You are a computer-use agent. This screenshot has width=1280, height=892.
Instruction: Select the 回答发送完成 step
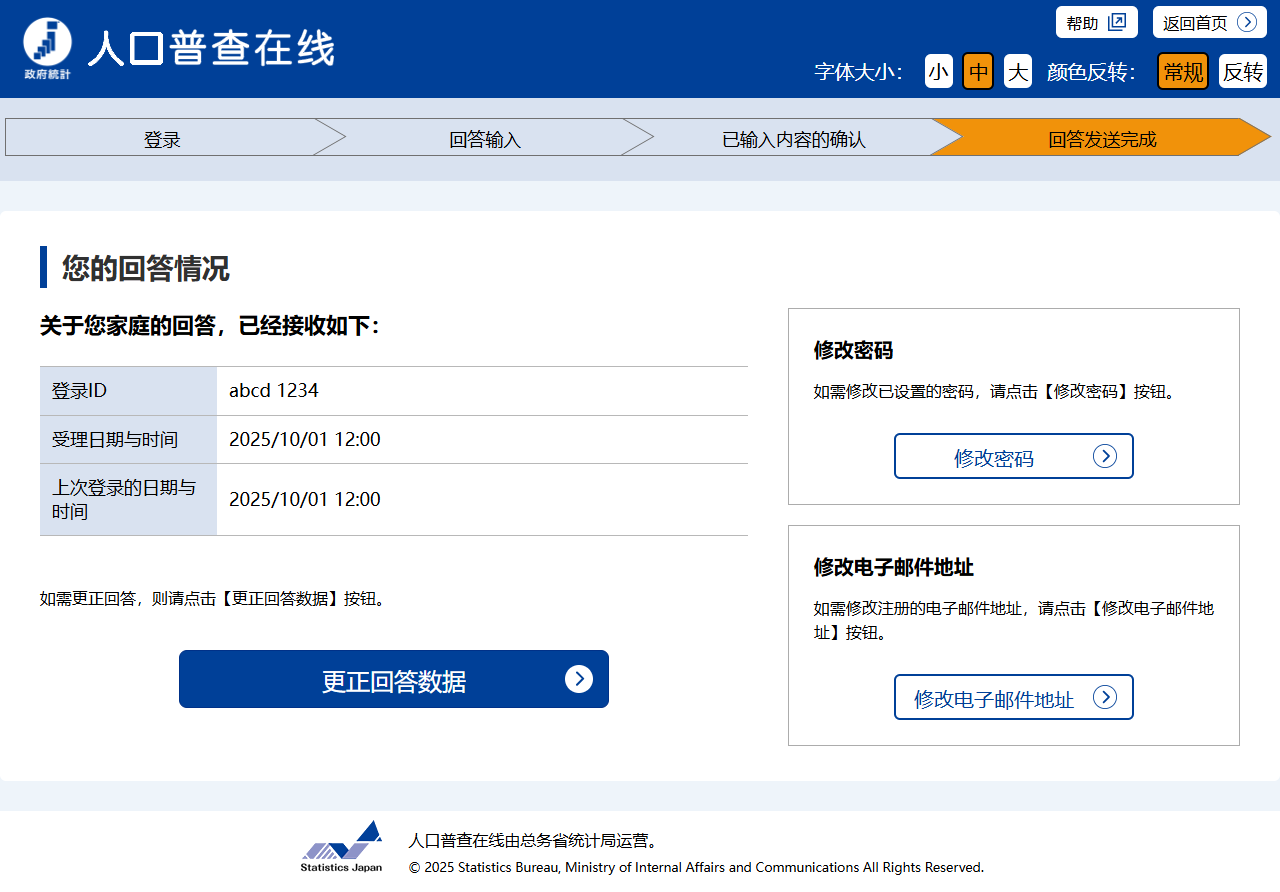(x=1101, y=138)
